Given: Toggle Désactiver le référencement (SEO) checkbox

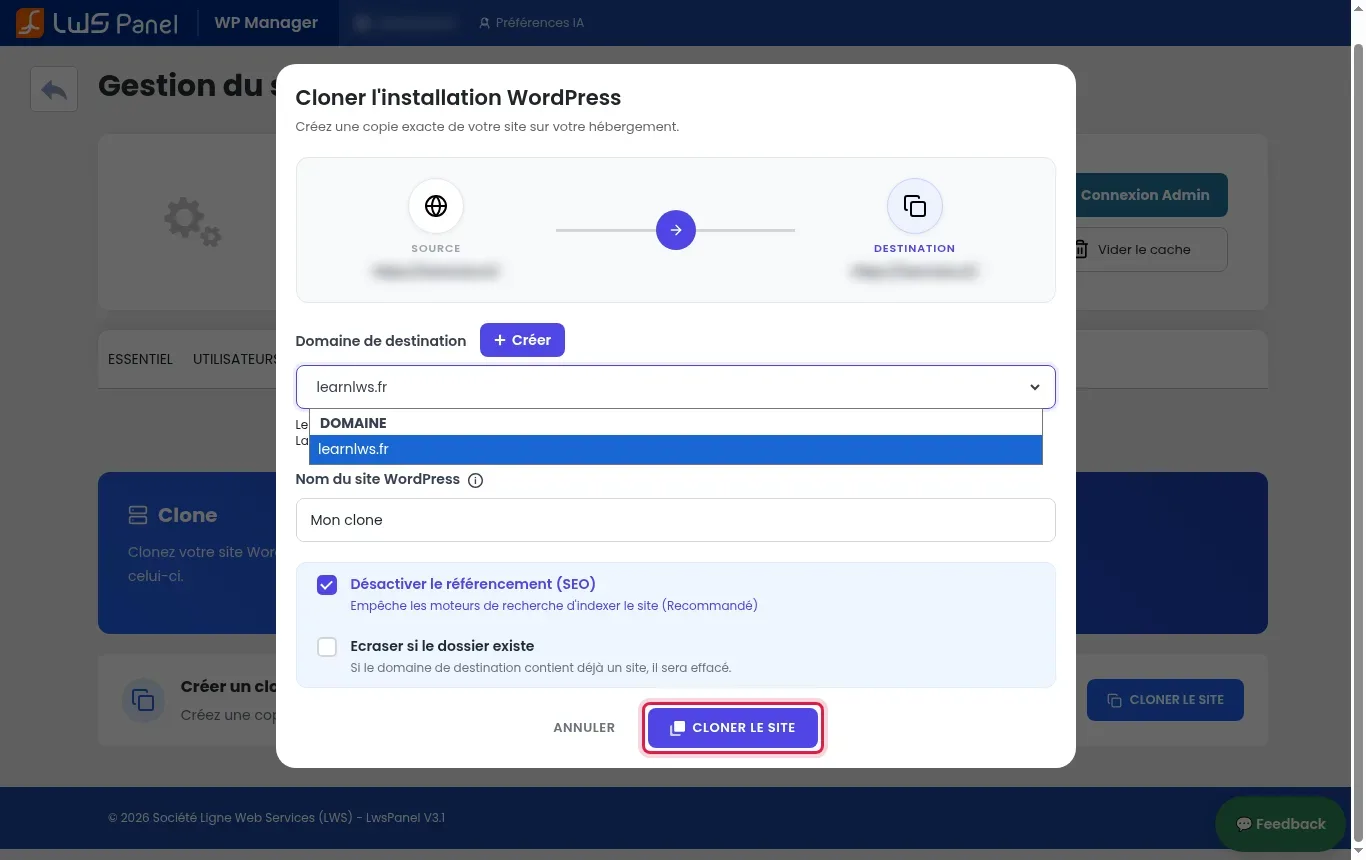Looking at the screenshot, I should tap(327, 585).
